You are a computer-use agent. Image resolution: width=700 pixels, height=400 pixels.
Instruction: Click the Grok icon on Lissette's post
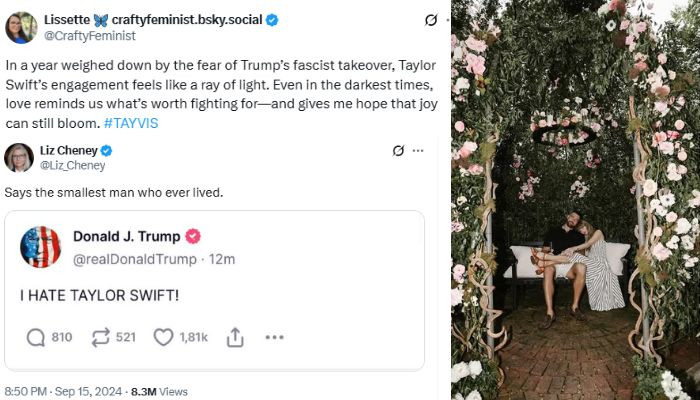430,20
